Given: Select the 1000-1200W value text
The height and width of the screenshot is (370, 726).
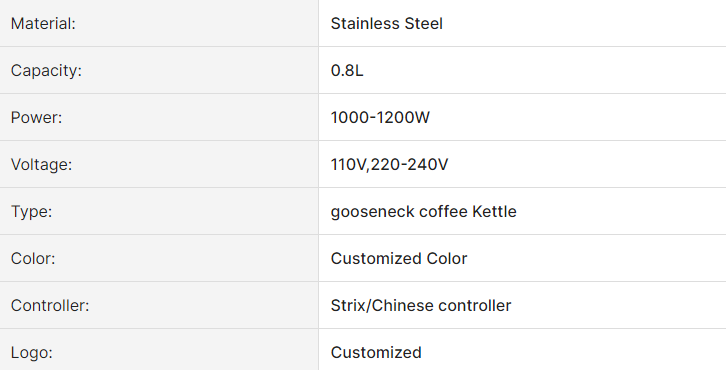Looking at the screenshot, I should coord(380,118).
